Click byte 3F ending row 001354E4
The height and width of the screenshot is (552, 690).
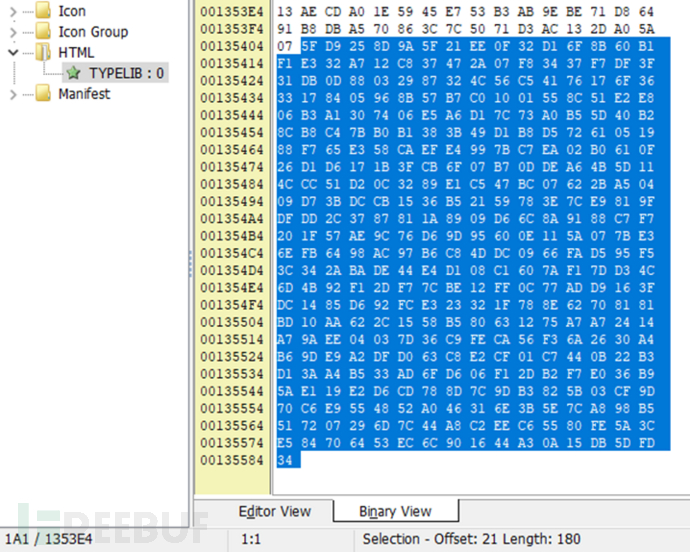(646, 288)
